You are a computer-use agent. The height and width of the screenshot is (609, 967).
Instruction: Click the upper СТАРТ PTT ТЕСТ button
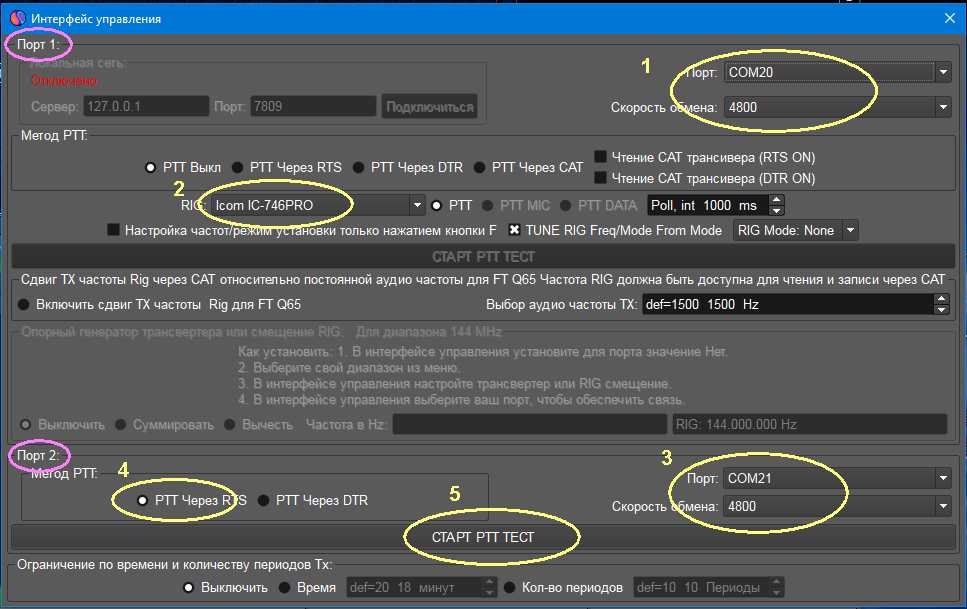484,257
